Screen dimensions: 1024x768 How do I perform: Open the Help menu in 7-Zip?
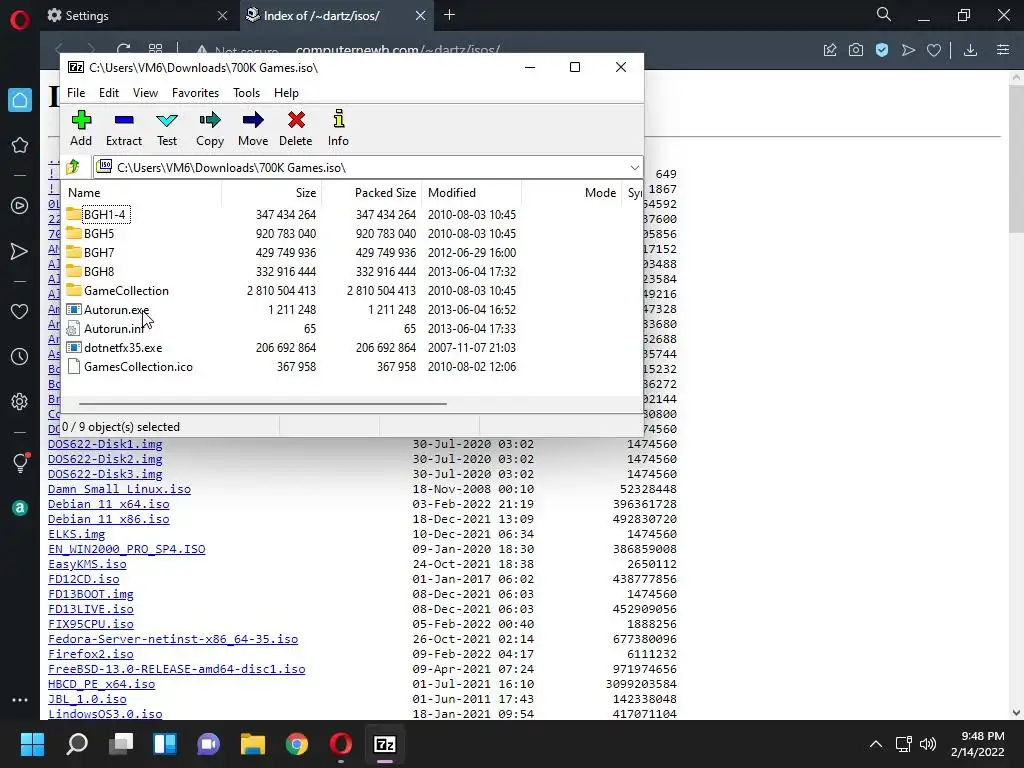286,93
